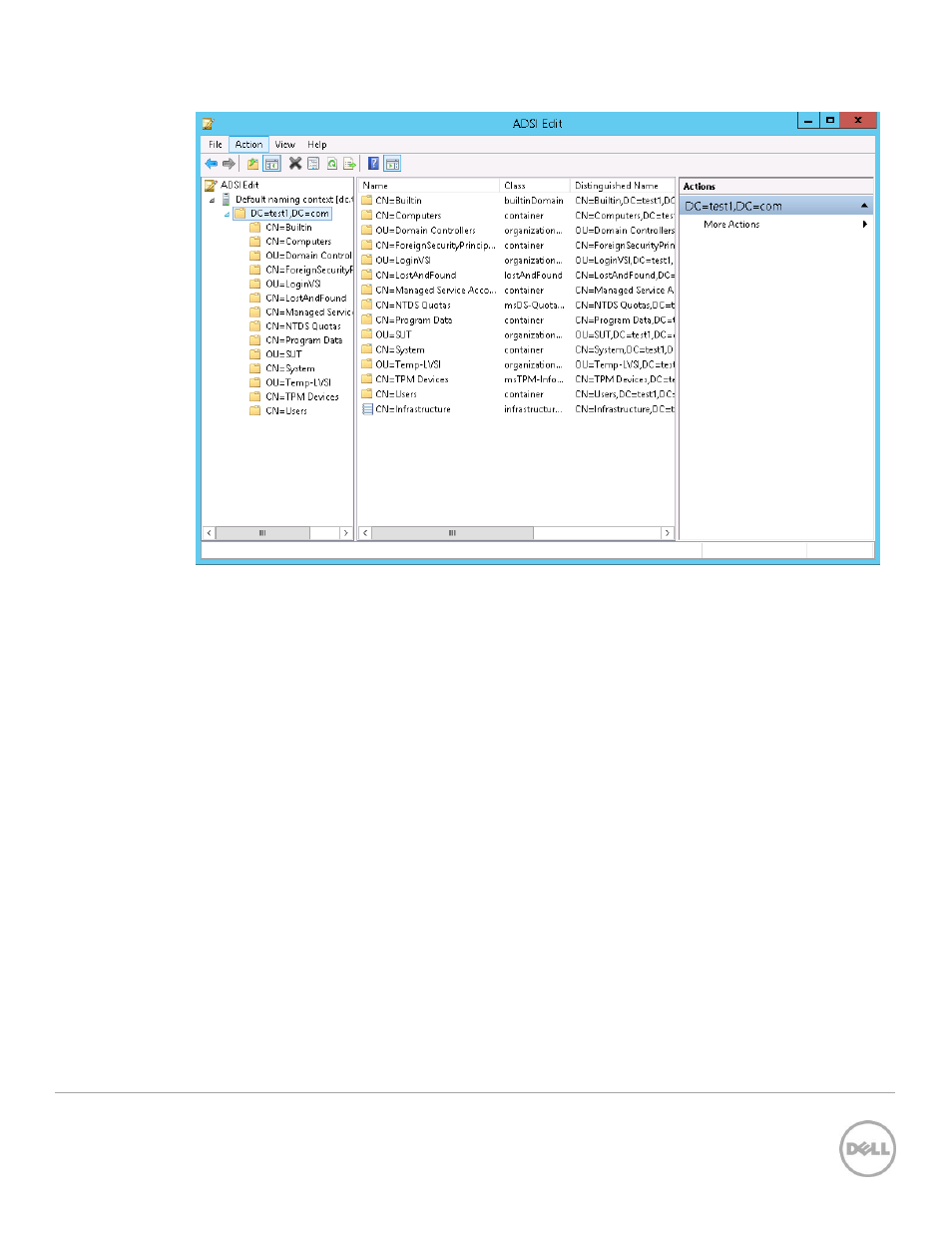This screenshot has height=1233, width=952.
Task: Click tree pane scroll left arrow
Action: pyautogui.click(x=209, y=533)
